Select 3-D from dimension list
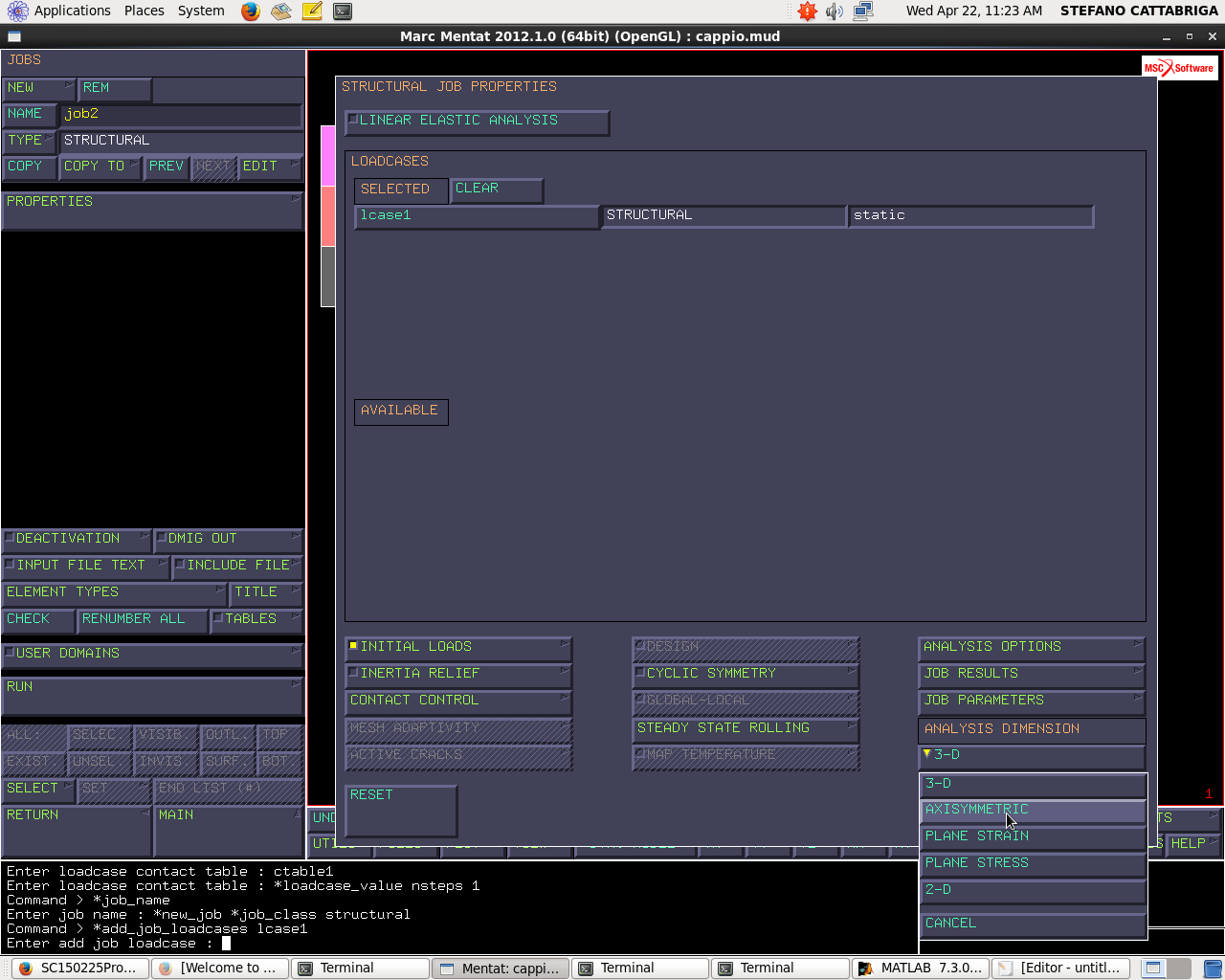 point(1033,785)
